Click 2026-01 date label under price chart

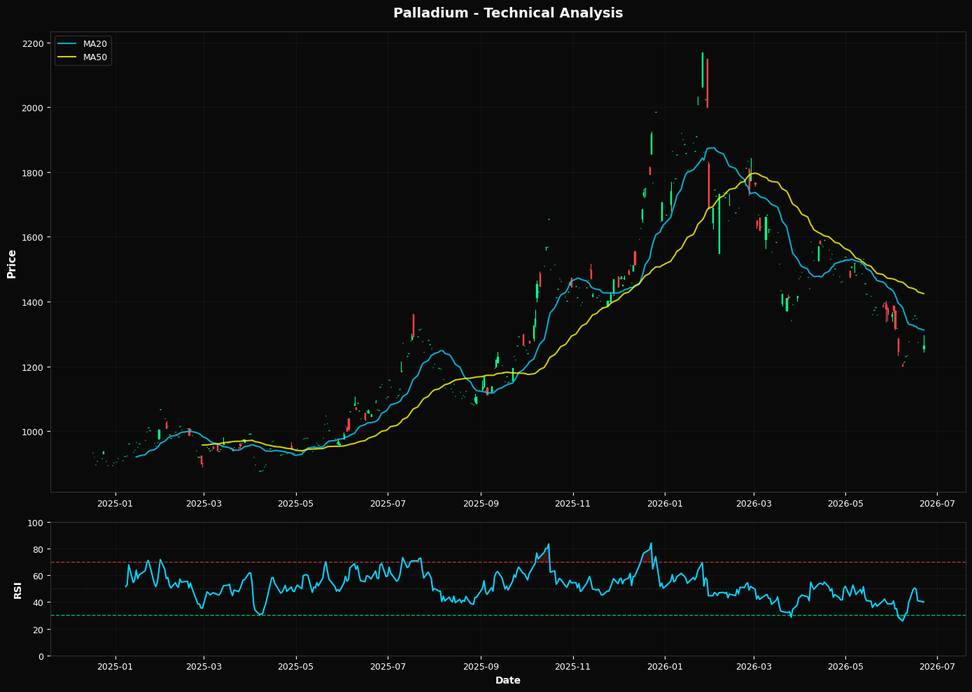point(665,504)
